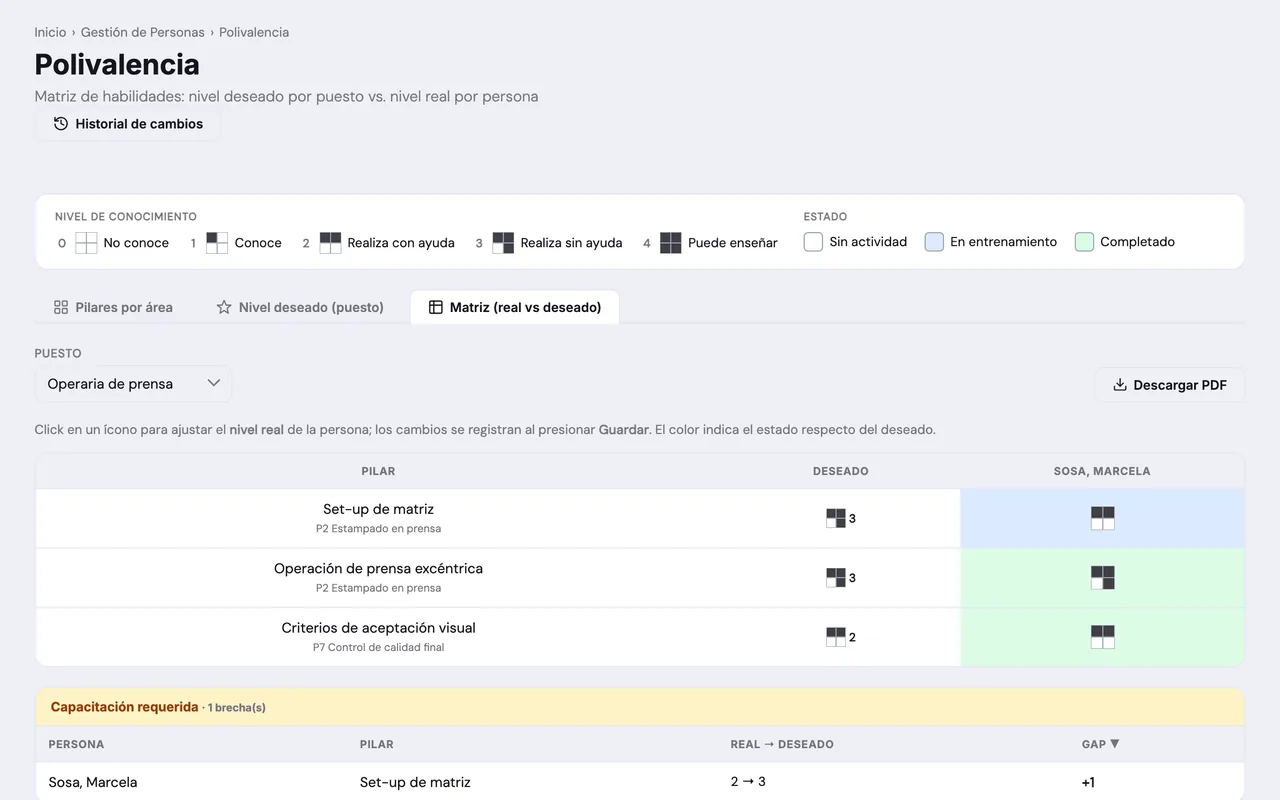This screenshot has width=1280, height=800.
Task: Click SOSA, MARCELA column header
Action: [x=1102, y=471]
